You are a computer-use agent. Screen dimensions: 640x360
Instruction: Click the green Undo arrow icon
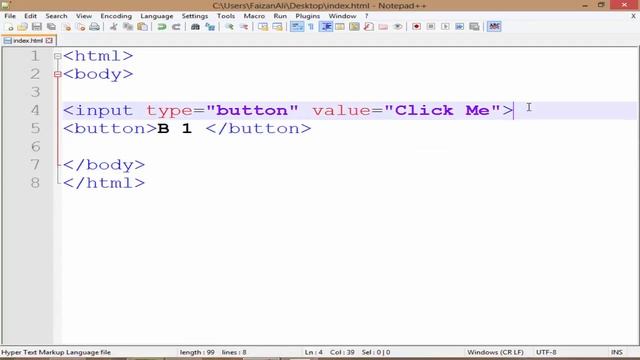(x=162, y=27)
